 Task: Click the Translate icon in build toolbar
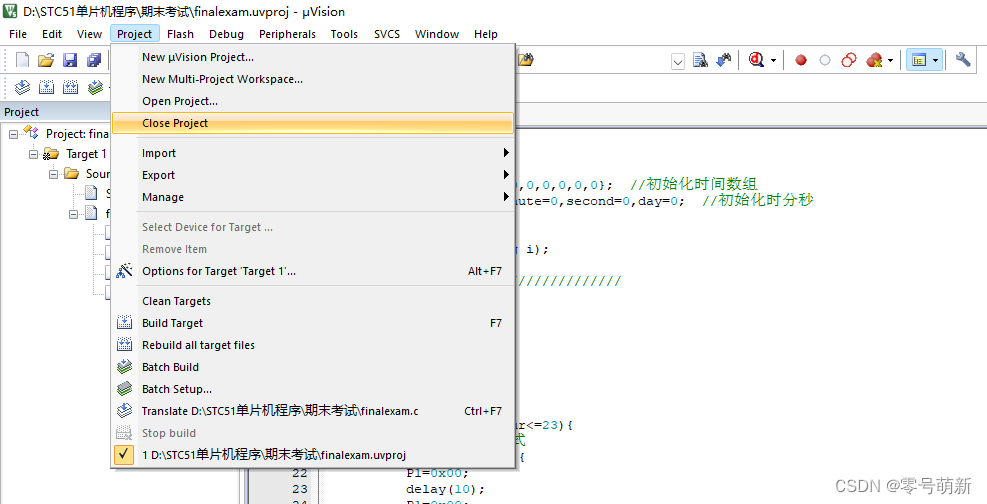click(x=23, y=87)
